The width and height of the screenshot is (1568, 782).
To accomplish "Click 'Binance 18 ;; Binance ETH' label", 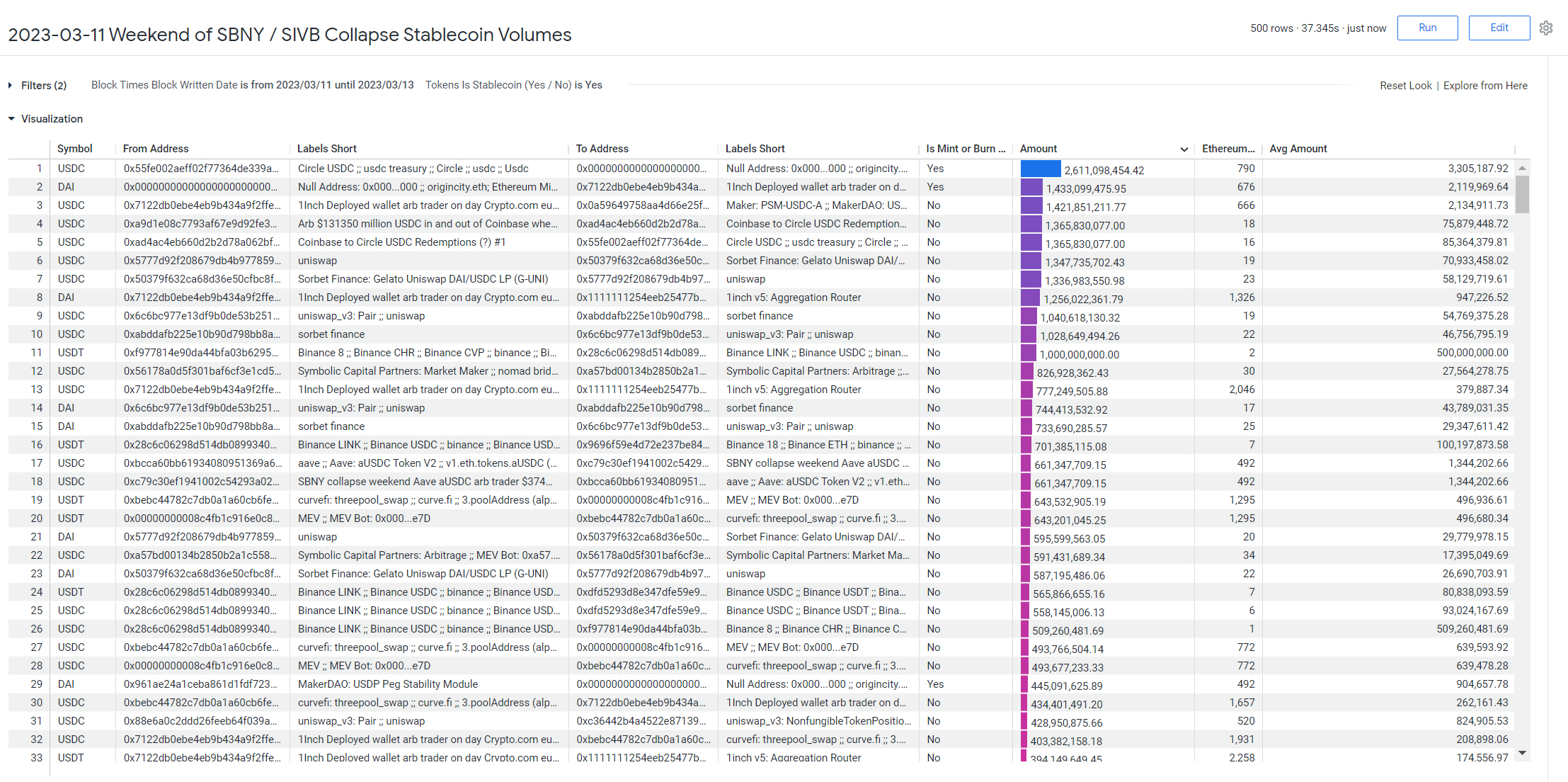I will click(x=818, y=445).
